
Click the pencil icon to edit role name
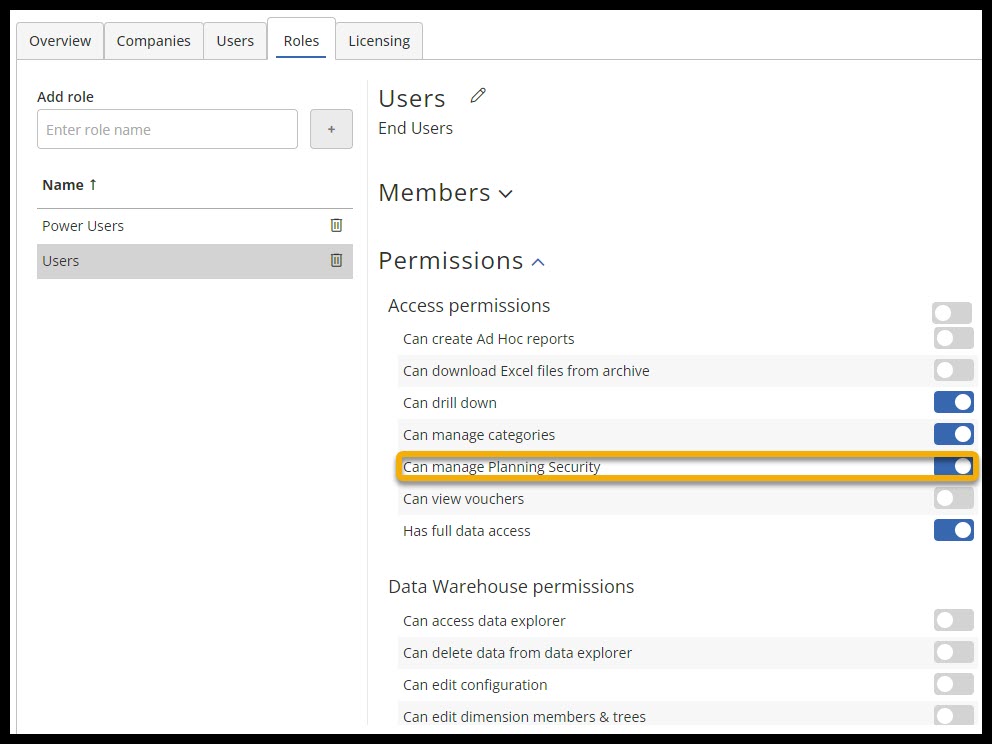click(x=478, y=96)
